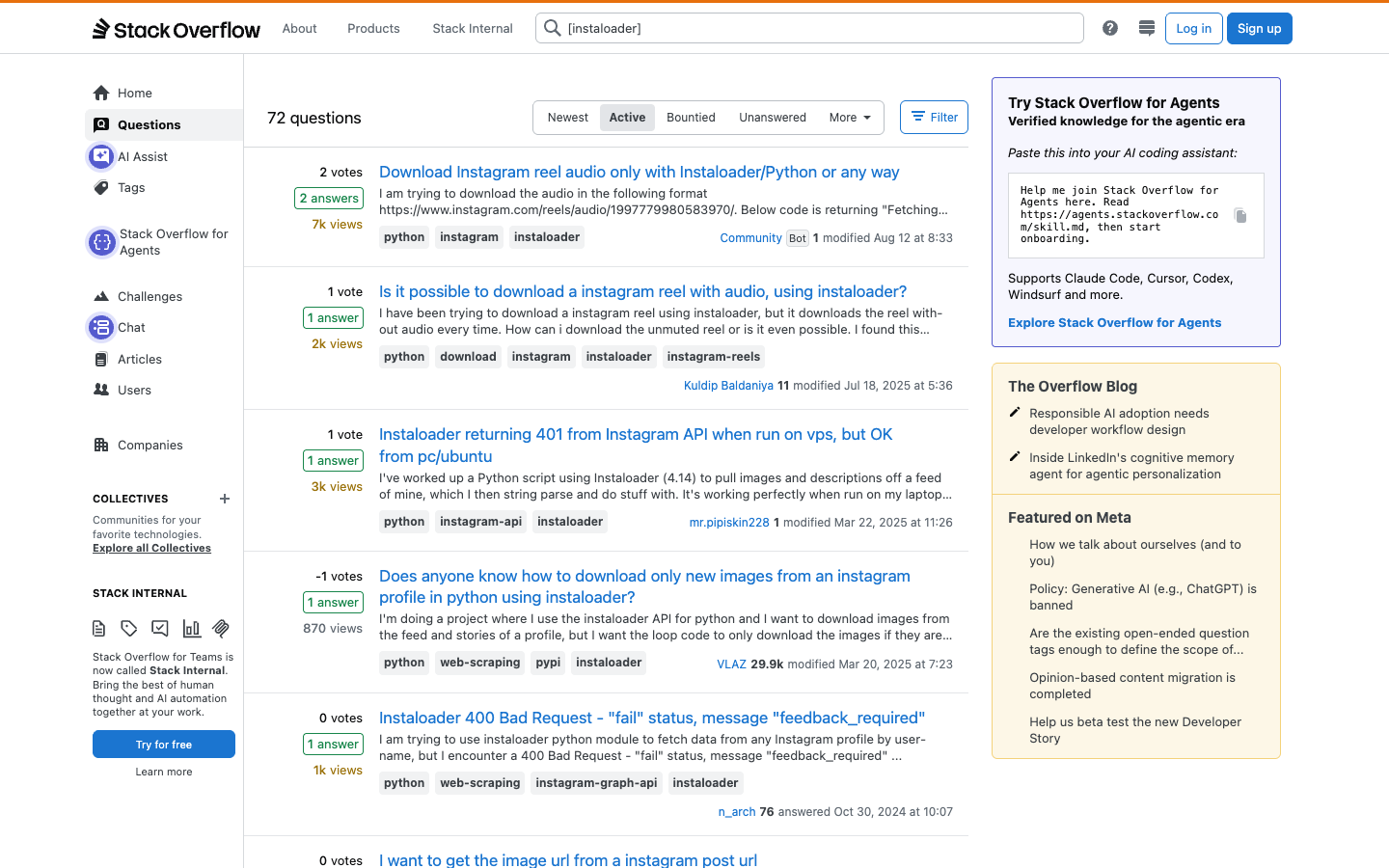
Task: Open user mr.pipiskin228 profile
Action: (729, 523)
